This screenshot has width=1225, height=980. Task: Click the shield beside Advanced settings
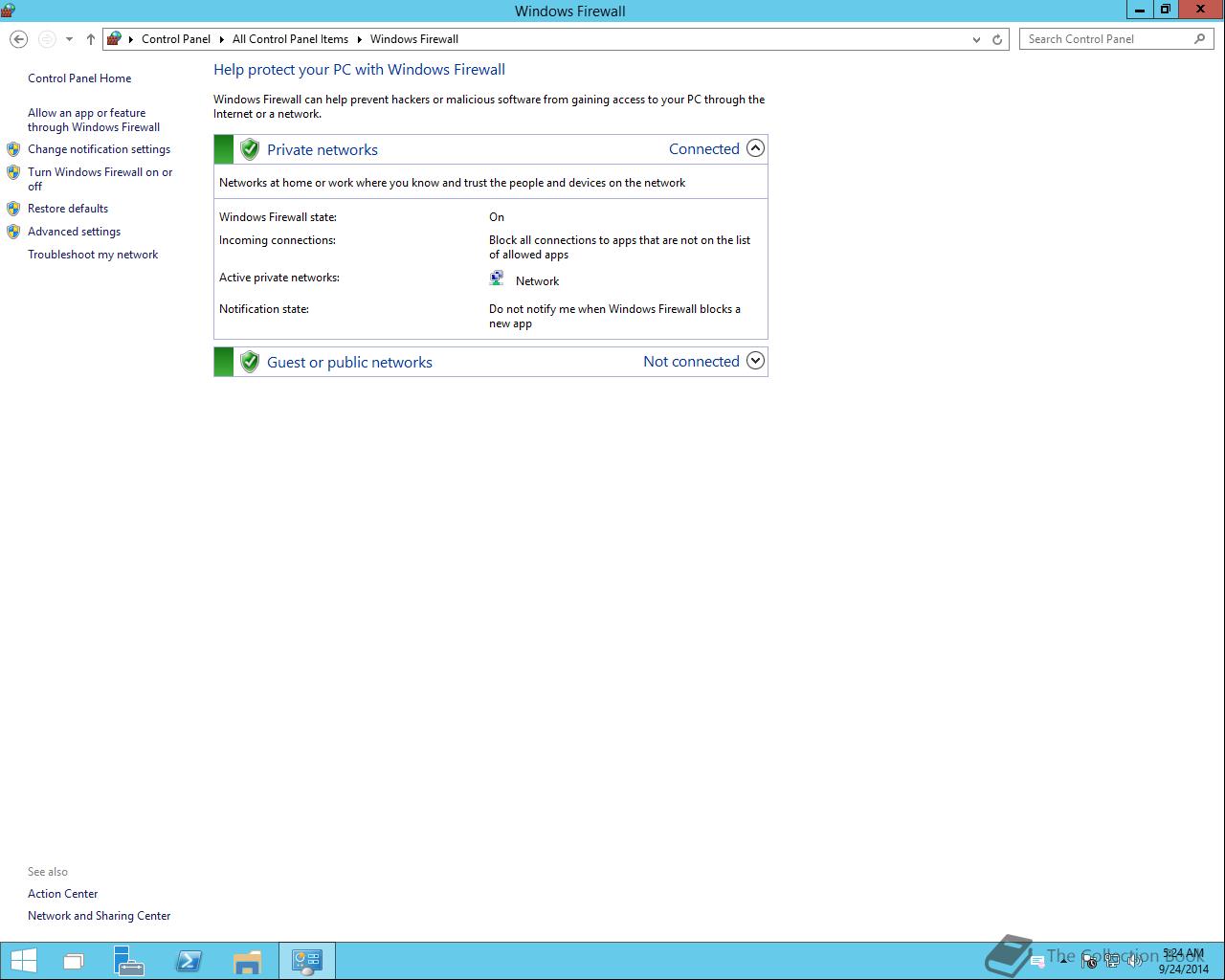pos(13,232)
